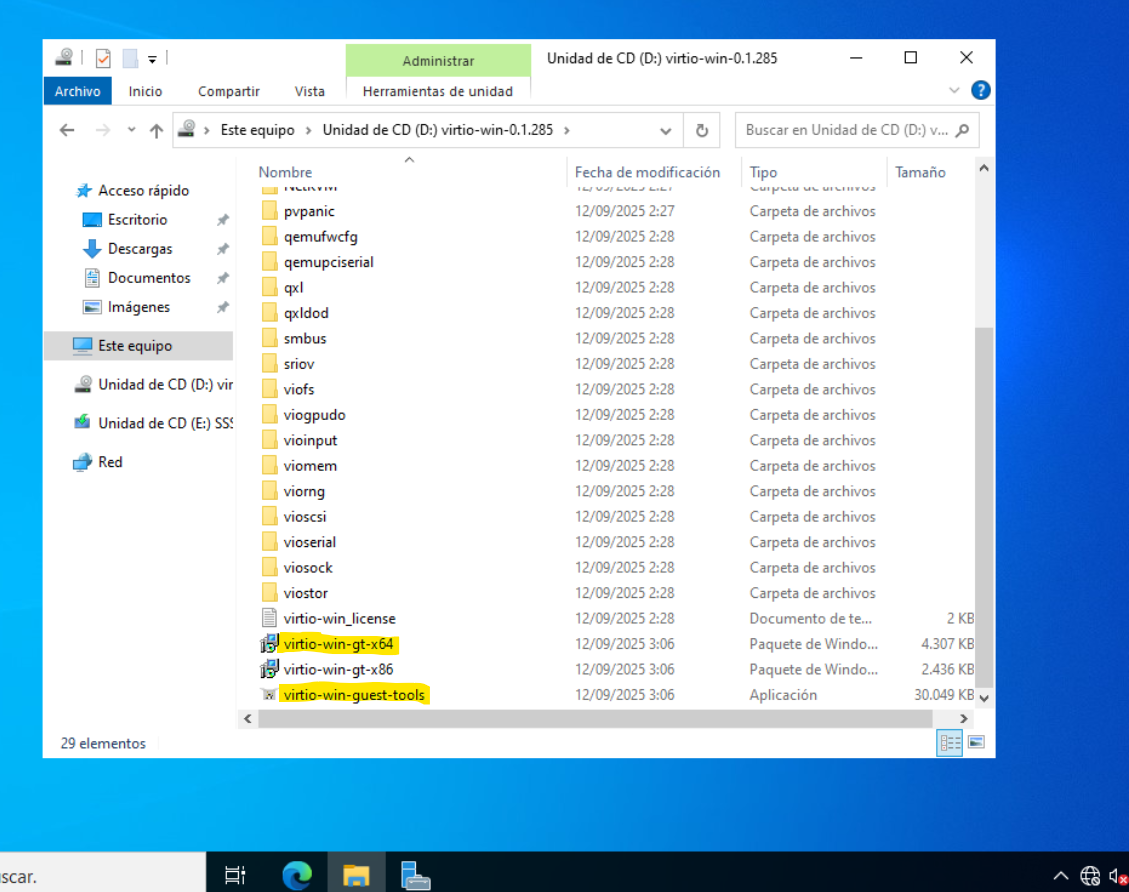
Task: Open Imágenes in the sidebar
Action: [x=138, y=307]
